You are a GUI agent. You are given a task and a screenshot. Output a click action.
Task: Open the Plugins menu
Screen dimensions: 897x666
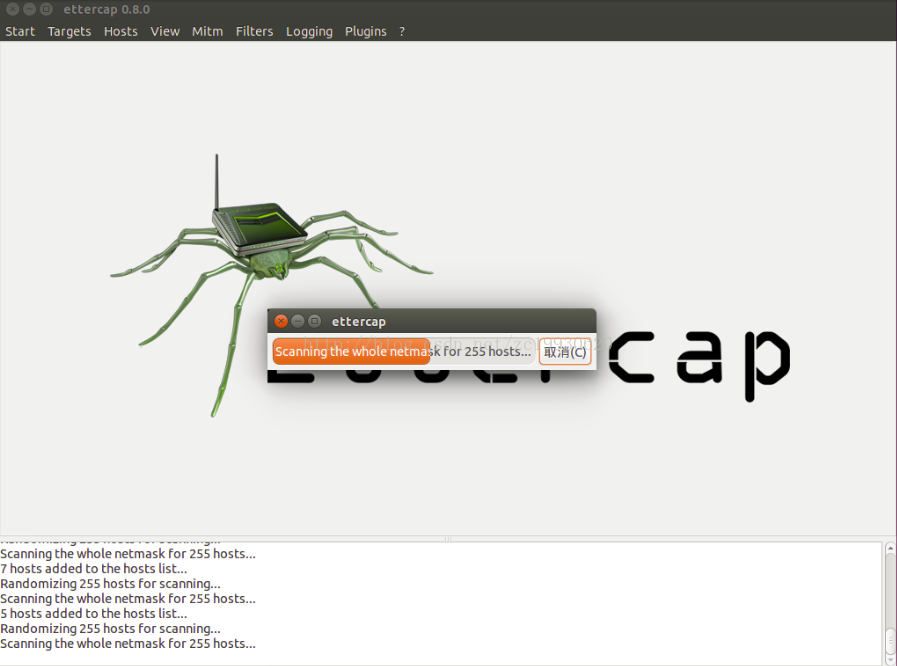pyautogui.click(x=366, y=31)
